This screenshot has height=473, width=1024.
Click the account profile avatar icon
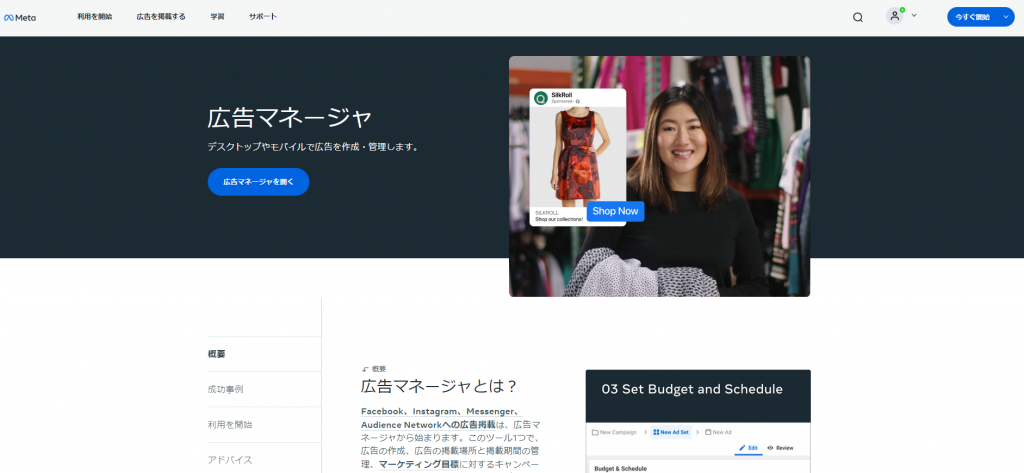tap(895, 16)
